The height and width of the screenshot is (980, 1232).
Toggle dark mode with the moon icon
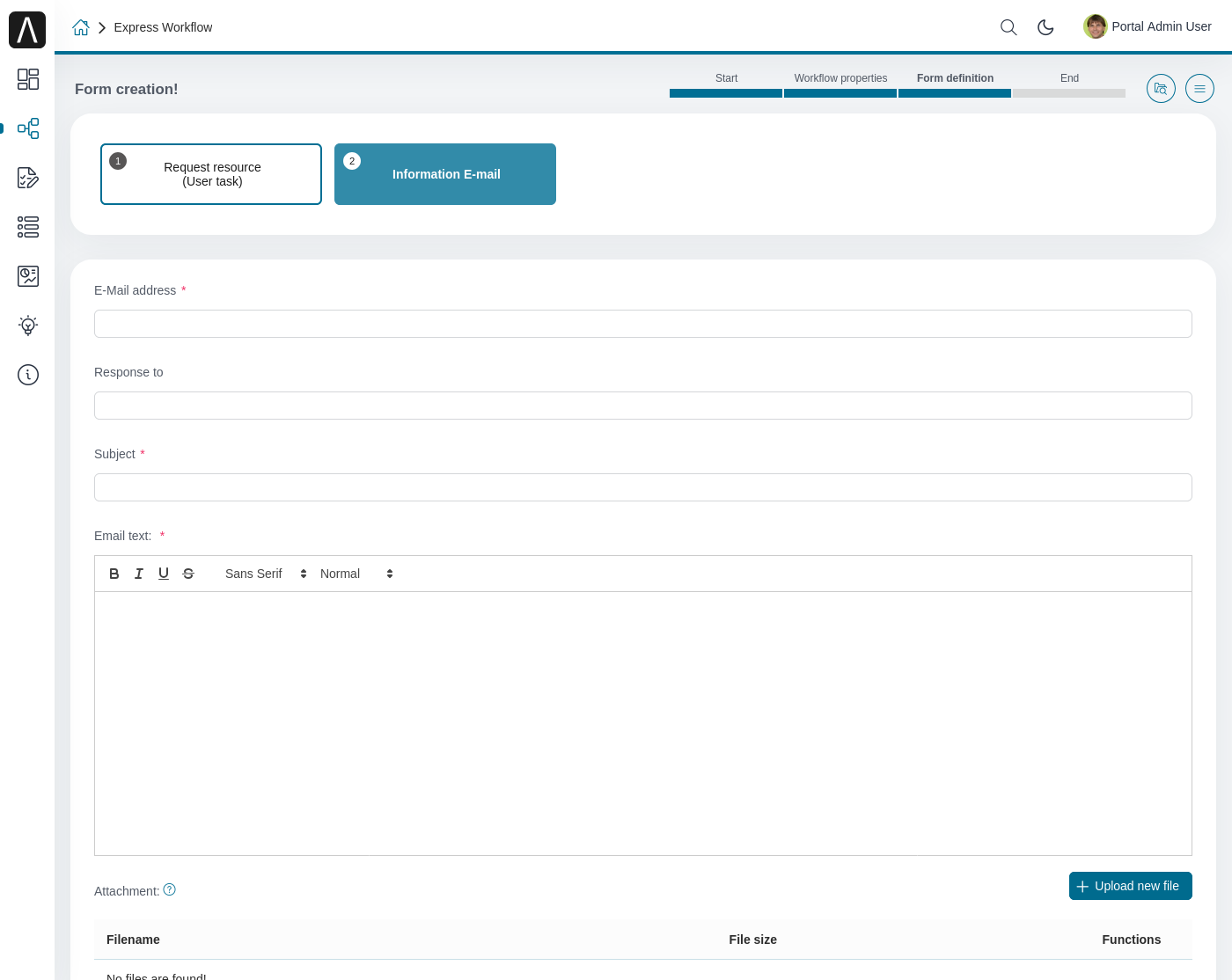tap(1045, 27)
